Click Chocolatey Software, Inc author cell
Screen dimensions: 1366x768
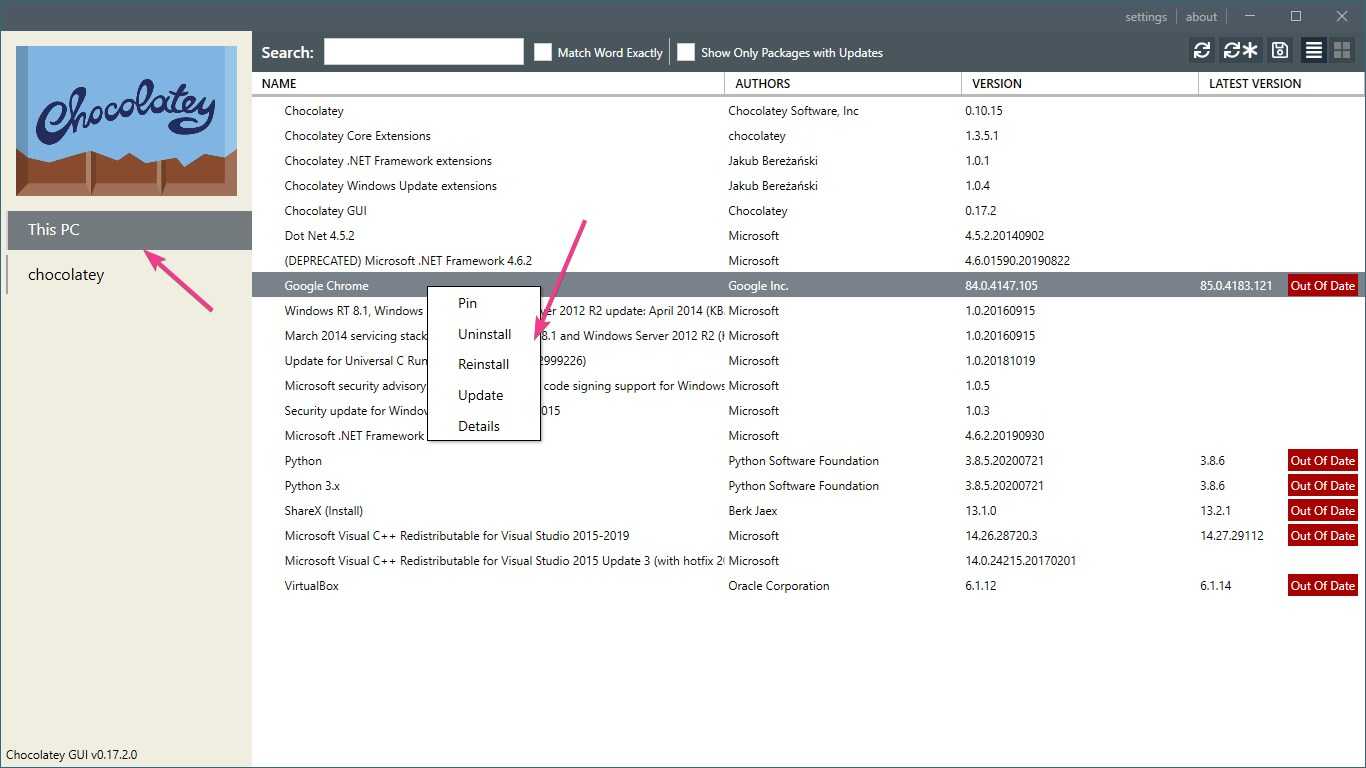(793, 111)
